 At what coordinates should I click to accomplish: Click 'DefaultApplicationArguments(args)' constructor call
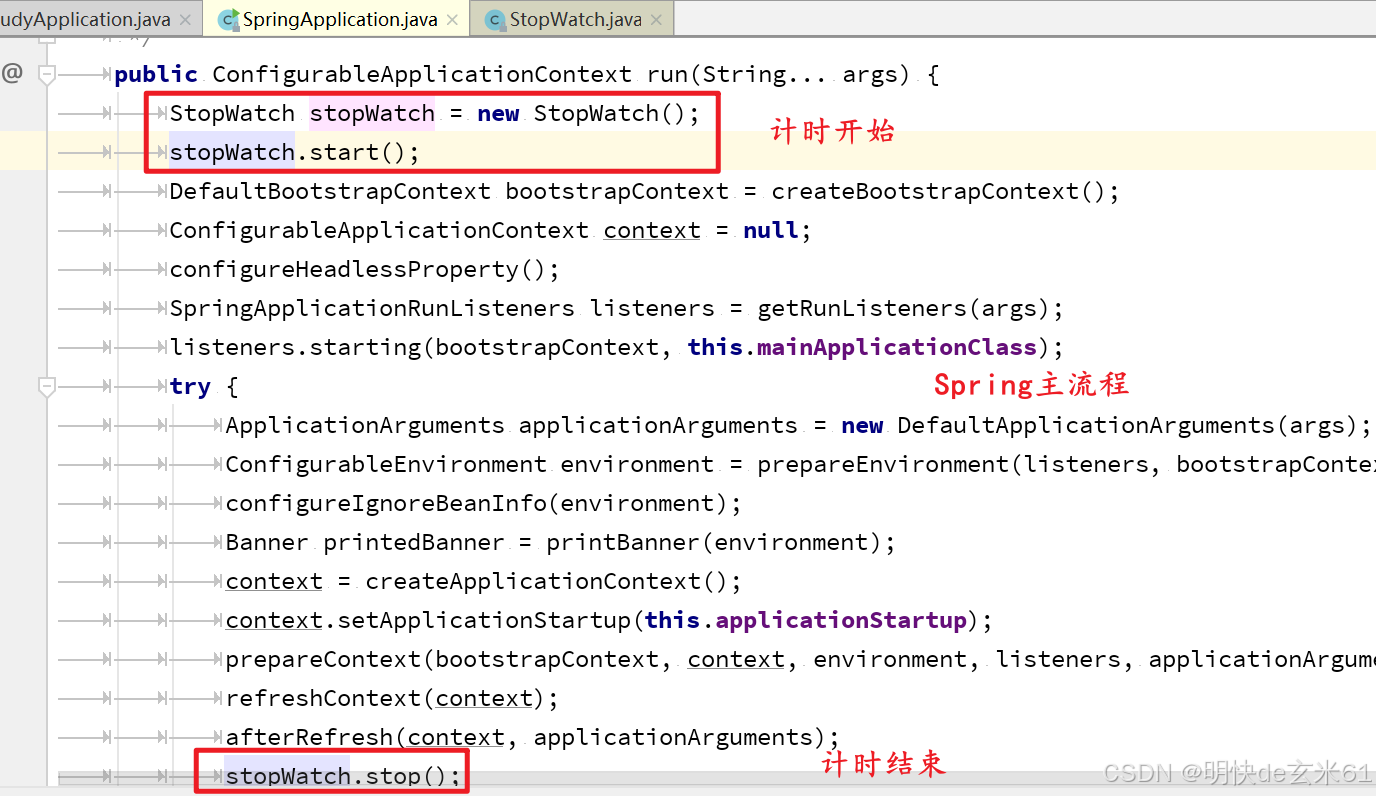(x=1127, y=426)
